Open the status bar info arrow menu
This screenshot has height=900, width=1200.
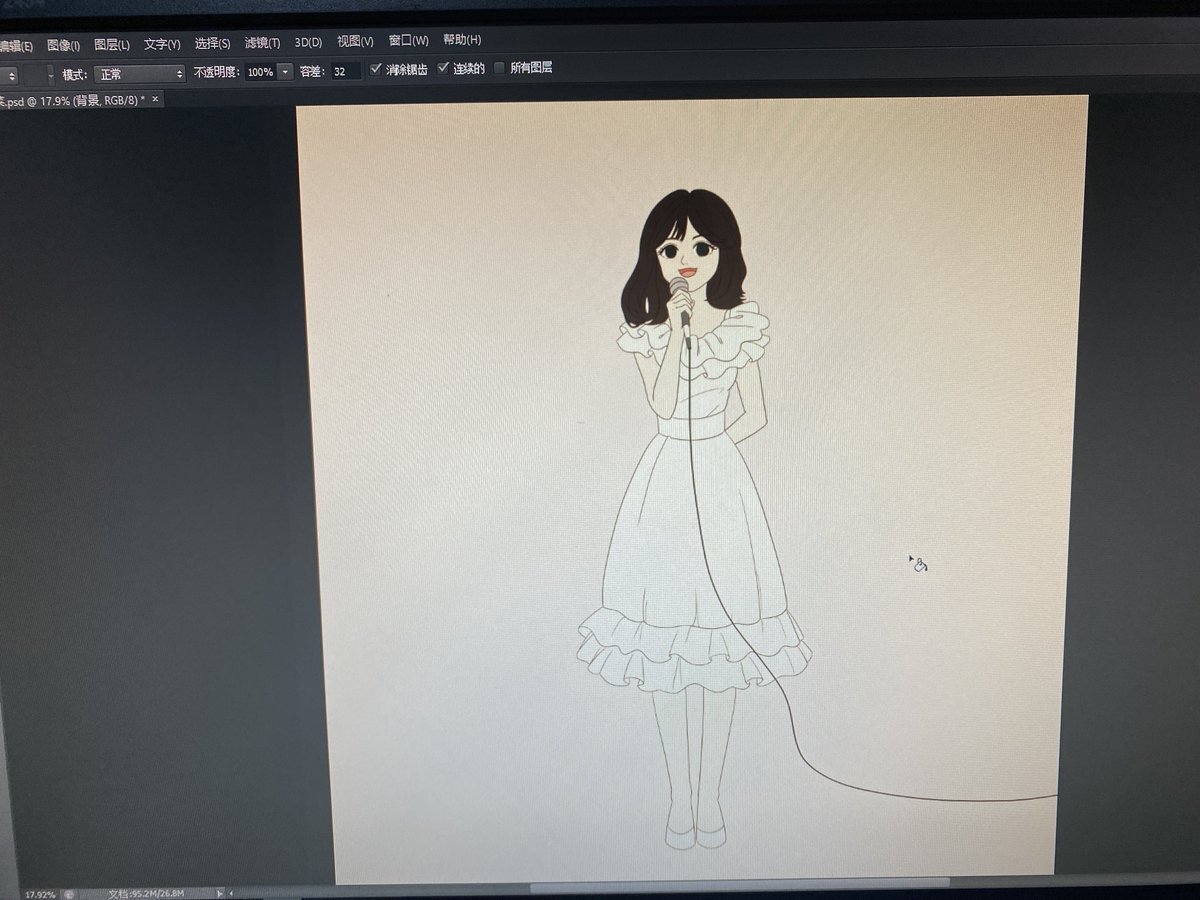coord(219,892)
